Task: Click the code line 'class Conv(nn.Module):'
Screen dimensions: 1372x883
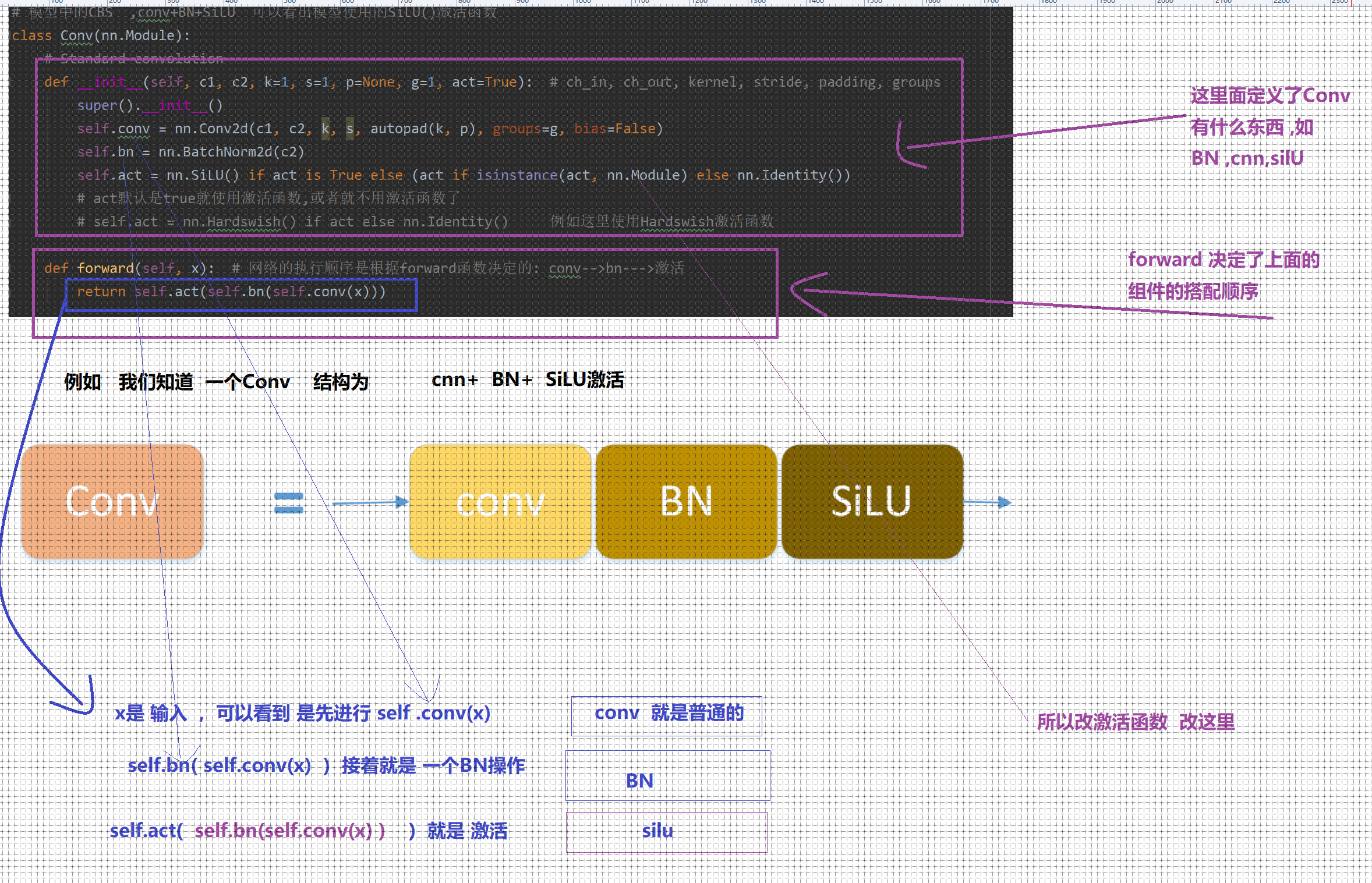Action: point(101,36)
